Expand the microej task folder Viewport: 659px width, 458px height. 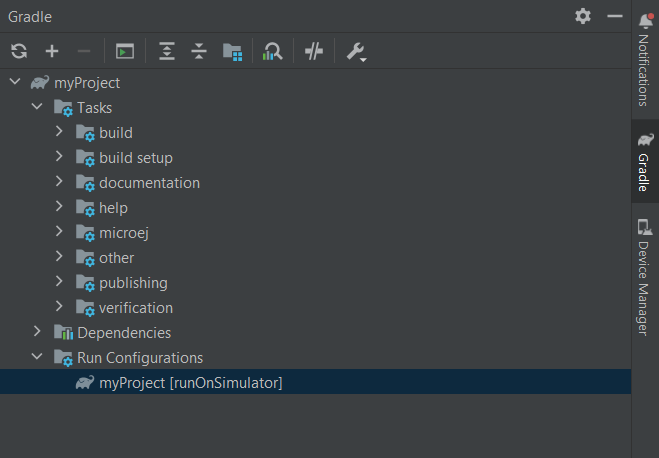pyautogui.click(x=59, y=232)
